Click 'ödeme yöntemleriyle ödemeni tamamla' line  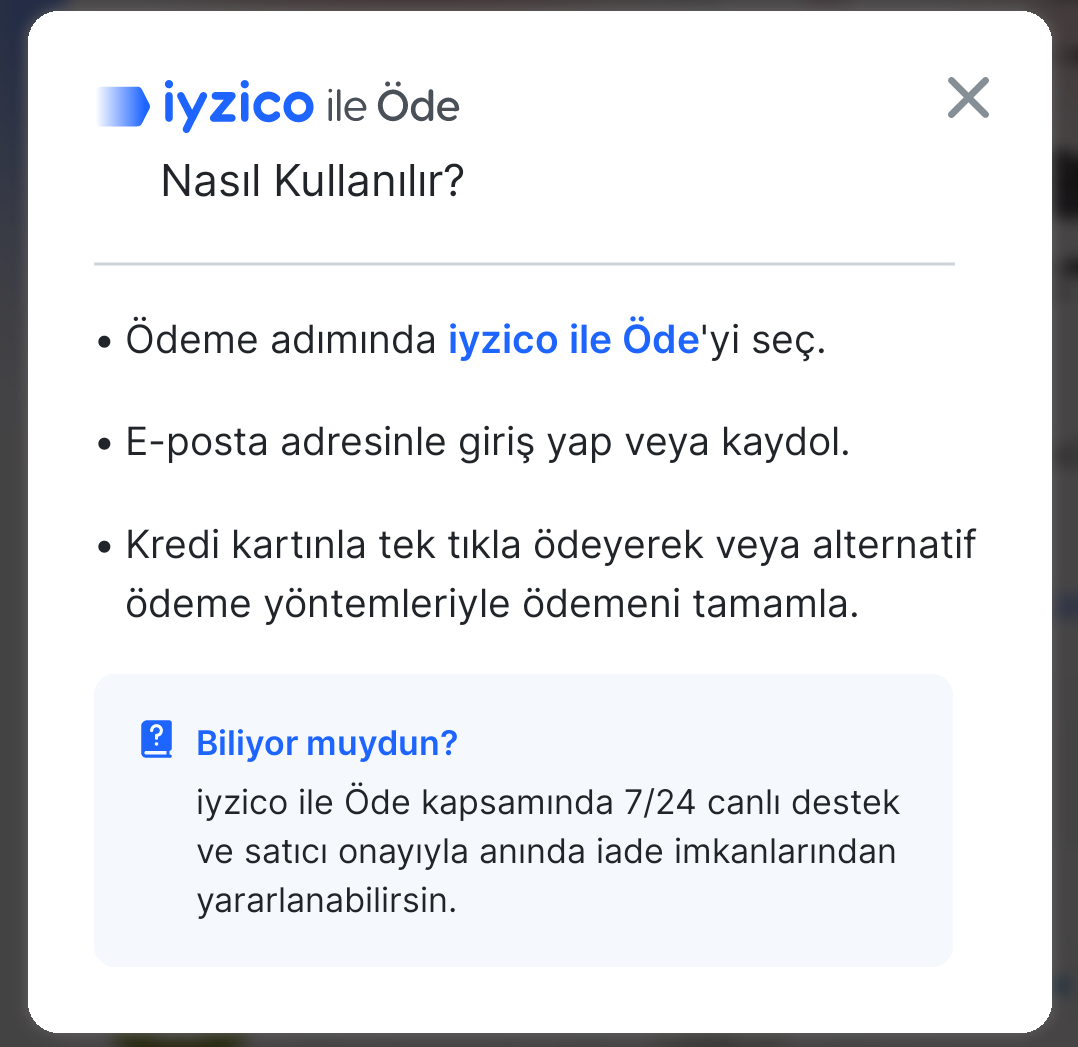coord(492,604)
